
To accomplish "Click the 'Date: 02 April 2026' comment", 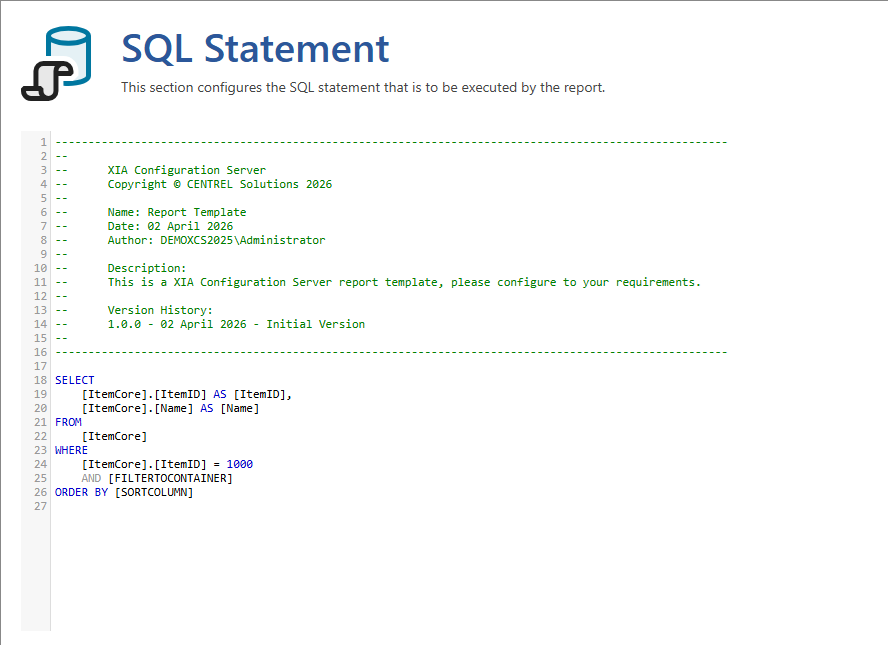I will coord(170,226).
